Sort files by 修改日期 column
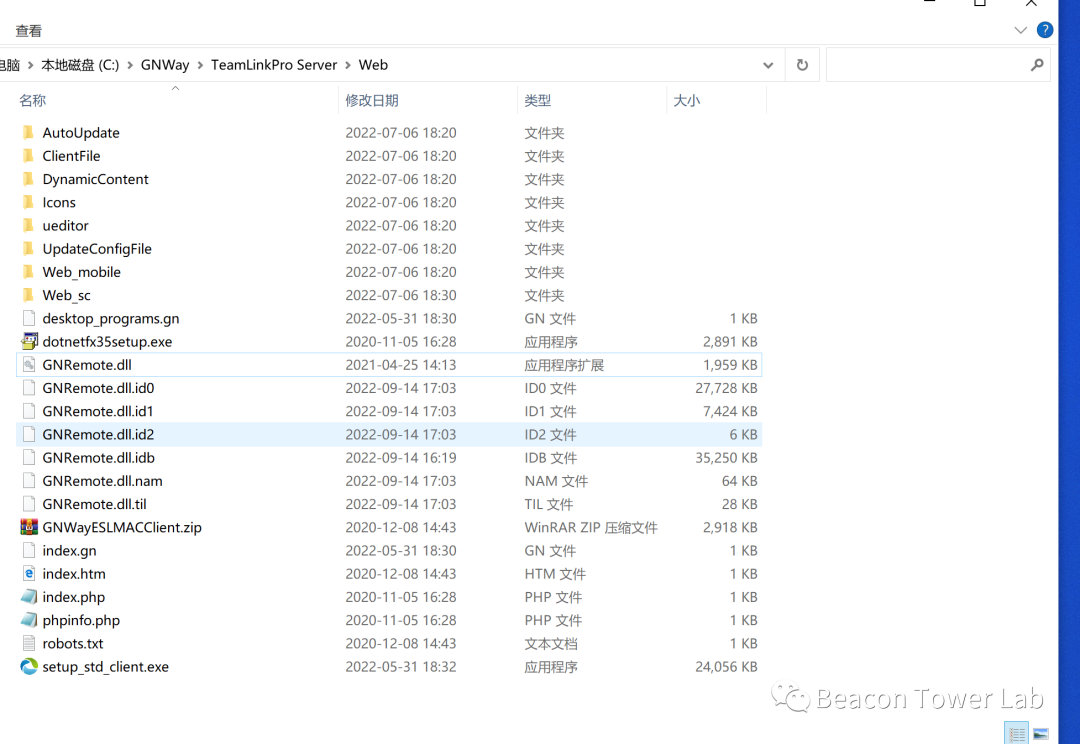 coord(372,101)
